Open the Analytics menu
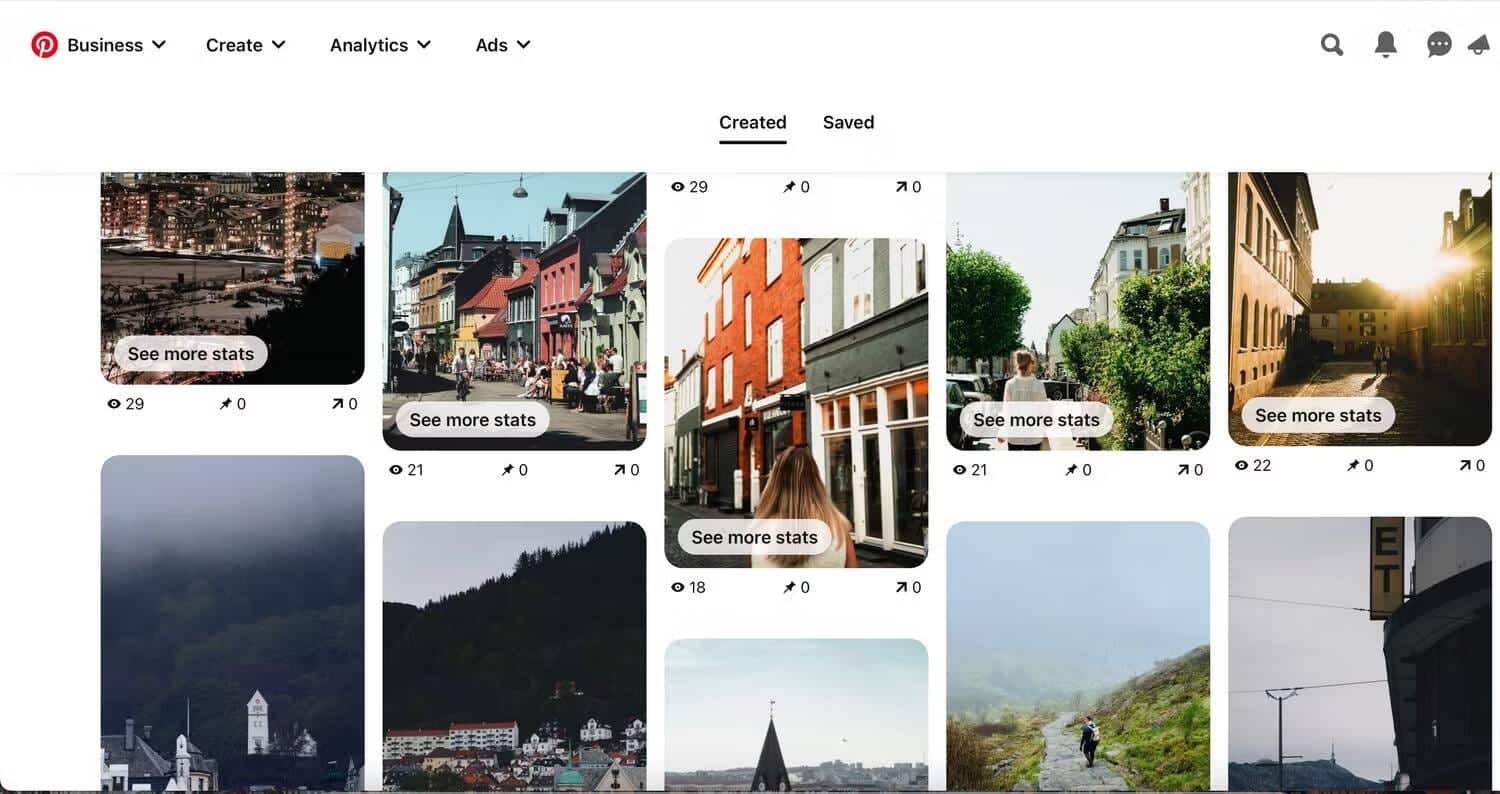1500x794 pixels. [380, 44]
